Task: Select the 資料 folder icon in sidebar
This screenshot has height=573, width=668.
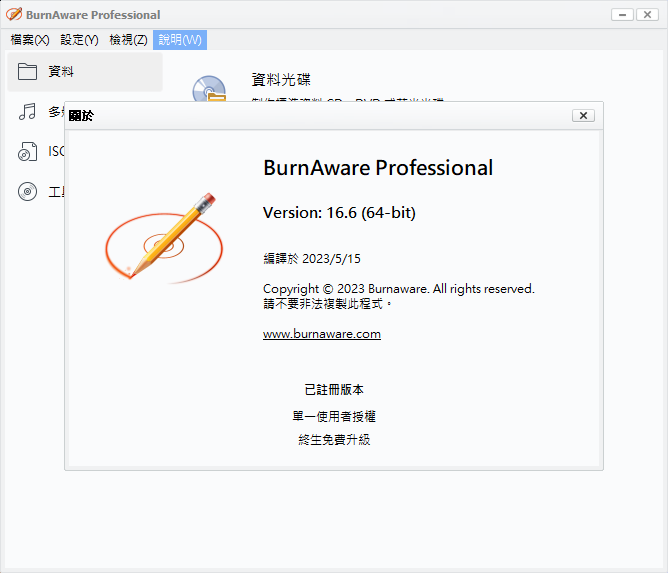Action: [x=27, y=72]
